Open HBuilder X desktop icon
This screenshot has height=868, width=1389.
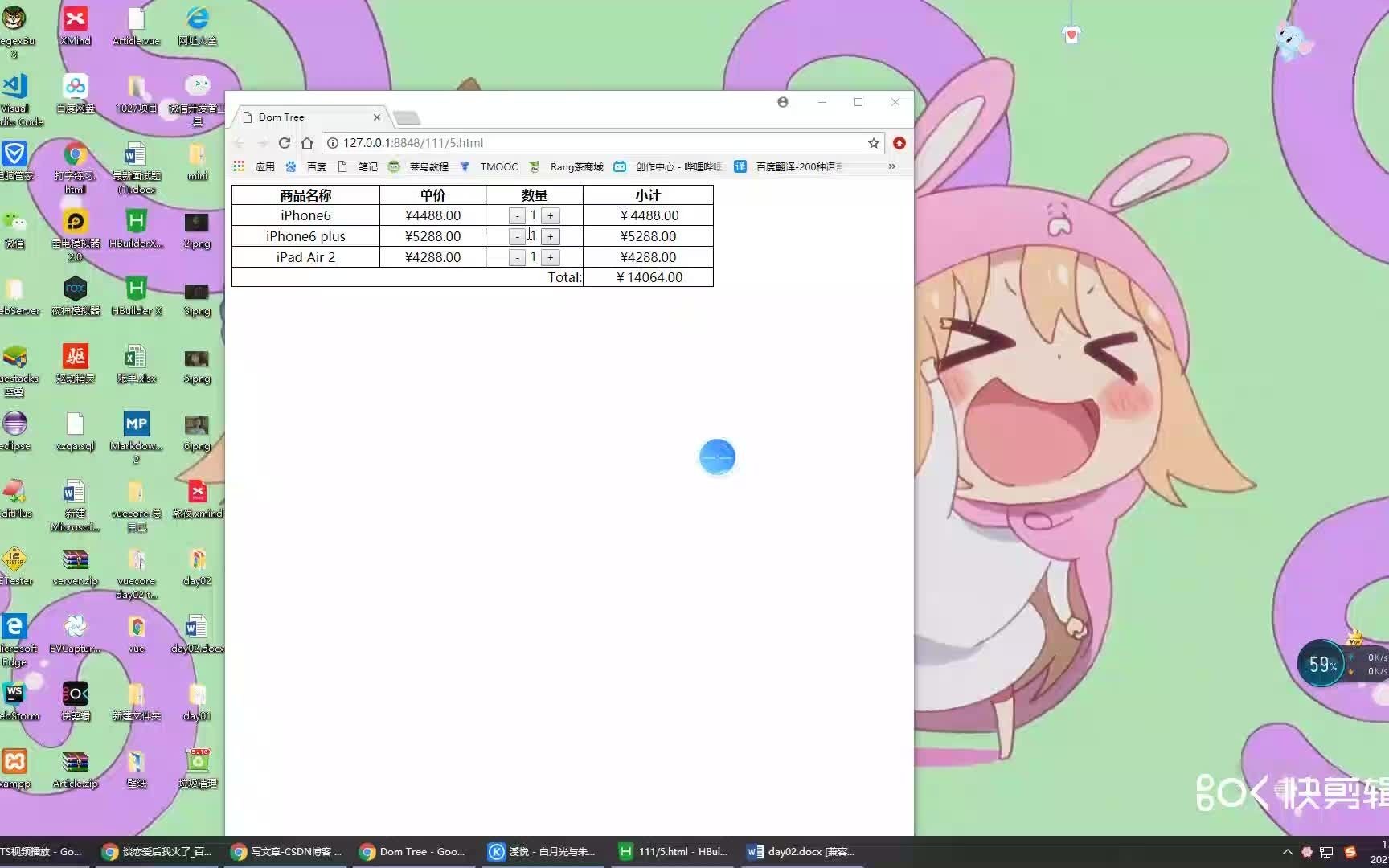[137, 296]
